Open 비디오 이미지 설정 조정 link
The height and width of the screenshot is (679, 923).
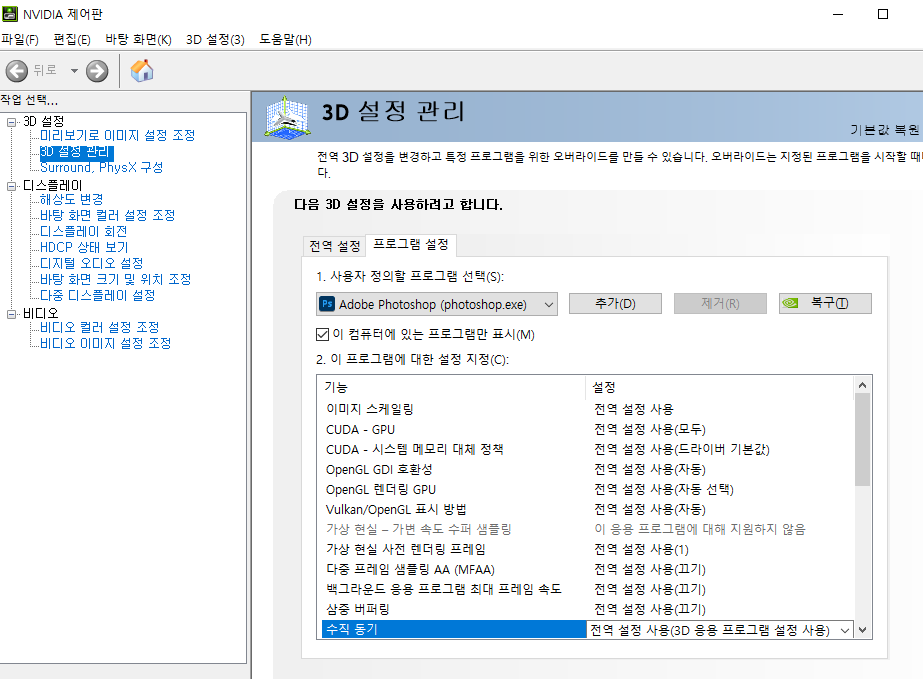click(105, 343)
